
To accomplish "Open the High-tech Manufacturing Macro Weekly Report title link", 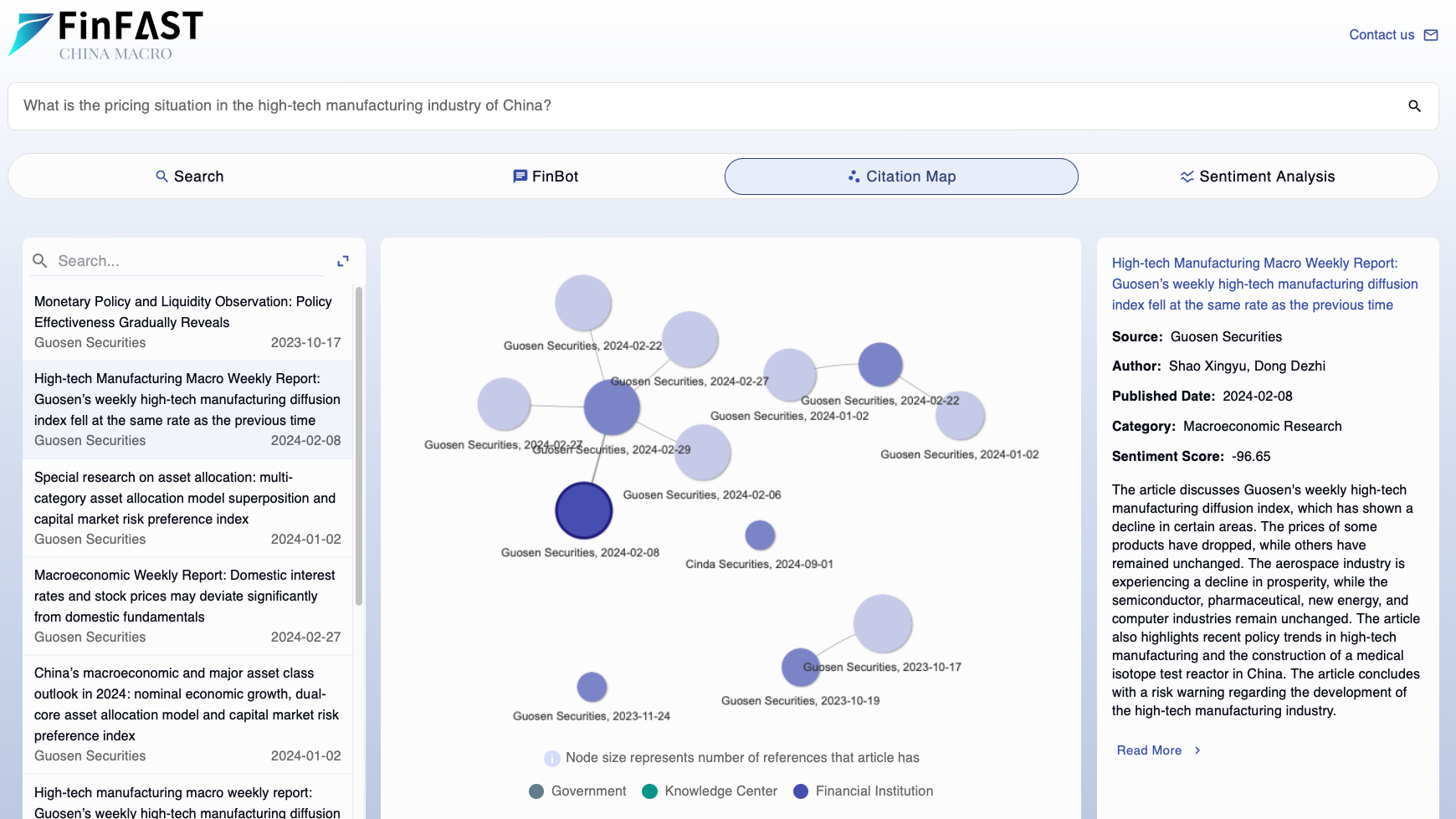I will point(1264,284).
